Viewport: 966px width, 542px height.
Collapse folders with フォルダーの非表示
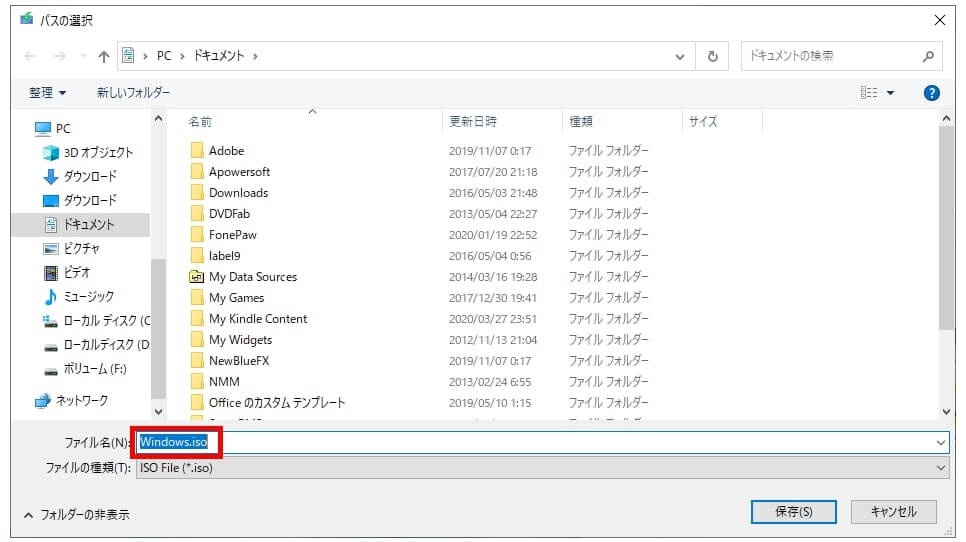point(77,515)
